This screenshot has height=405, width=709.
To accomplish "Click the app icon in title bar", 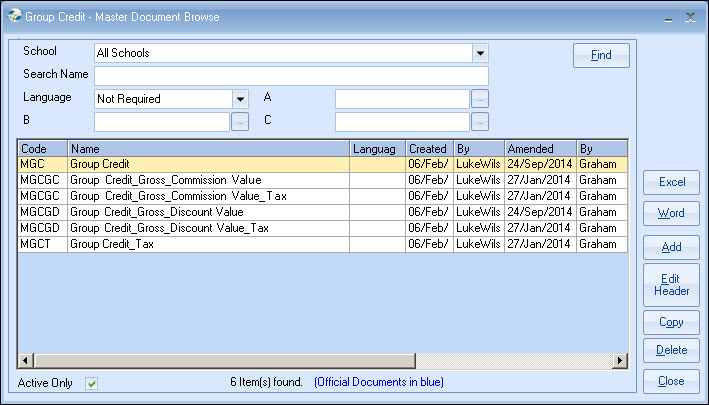I will click(x=12, y=17).
